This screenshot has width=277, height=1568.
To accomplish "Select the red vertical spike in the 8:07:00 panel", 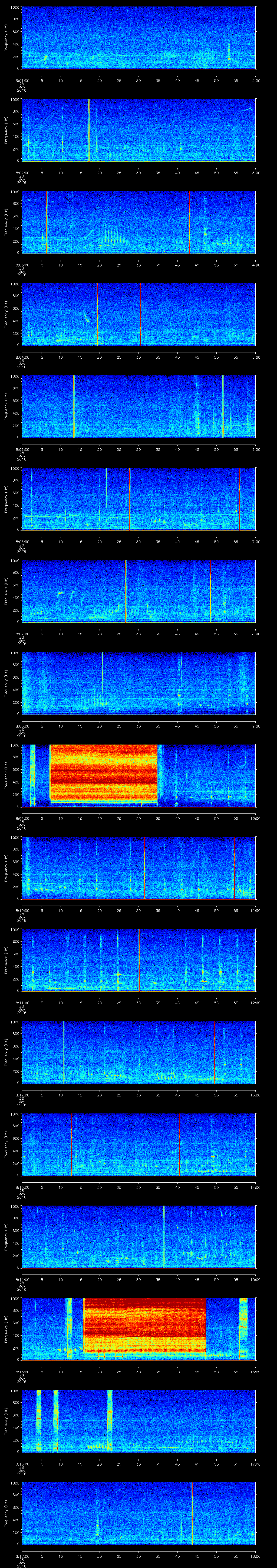I will (x=126, y=591).
